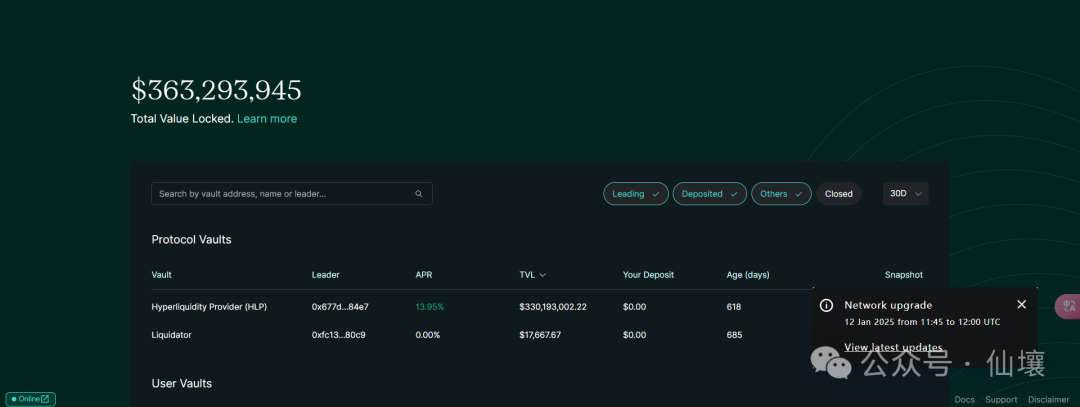The height and width of the screenshot is (407, 1080).
Task: Open the Support footer link
Action: [1001, 400]
